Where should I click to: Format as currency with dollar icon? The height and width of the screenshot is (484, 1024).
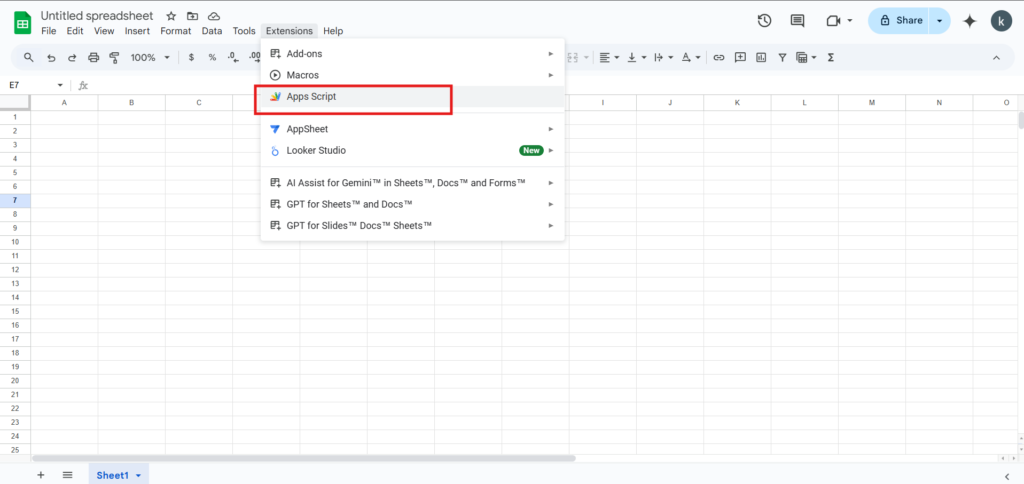pos(191,57)
